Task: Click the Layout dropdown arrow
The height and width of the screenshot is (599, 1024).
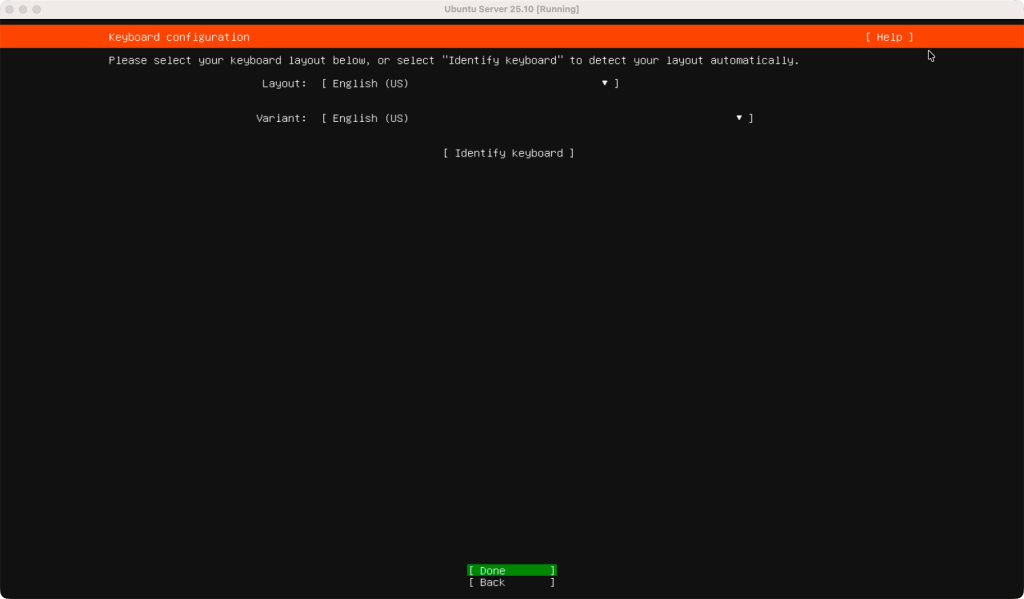Action: (x=605, y=83)
